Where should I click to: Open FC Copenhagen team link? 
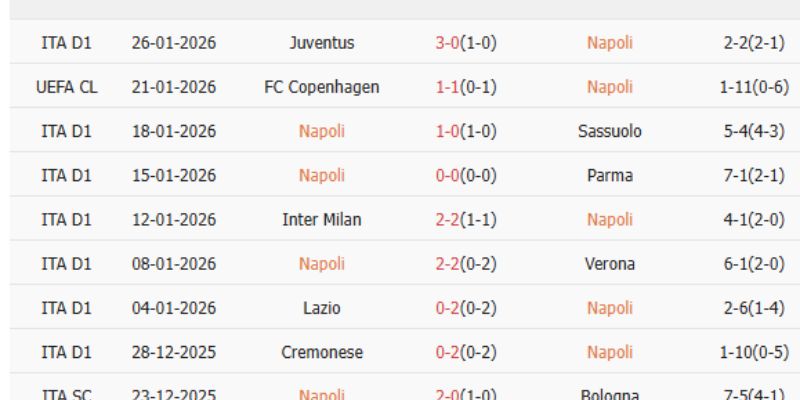320,87
